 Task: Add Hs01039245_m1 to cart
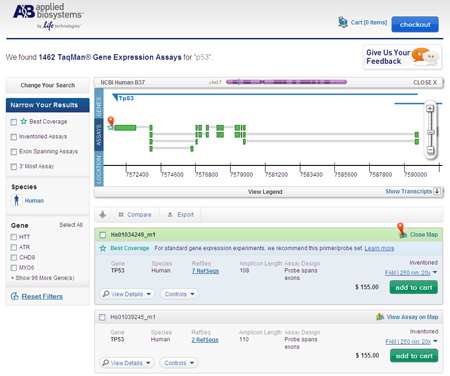point(414,356)
